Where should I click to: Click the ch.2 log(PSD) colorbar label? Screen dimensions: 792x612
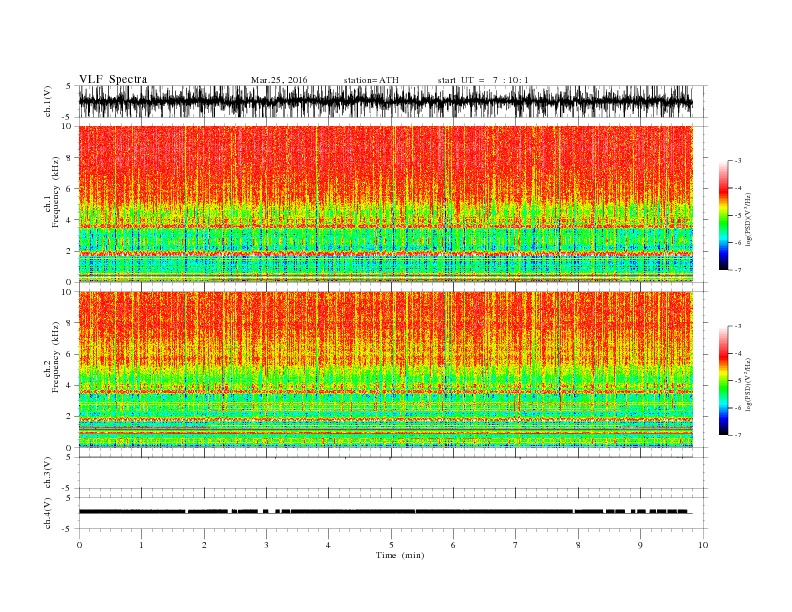[748, 384]
